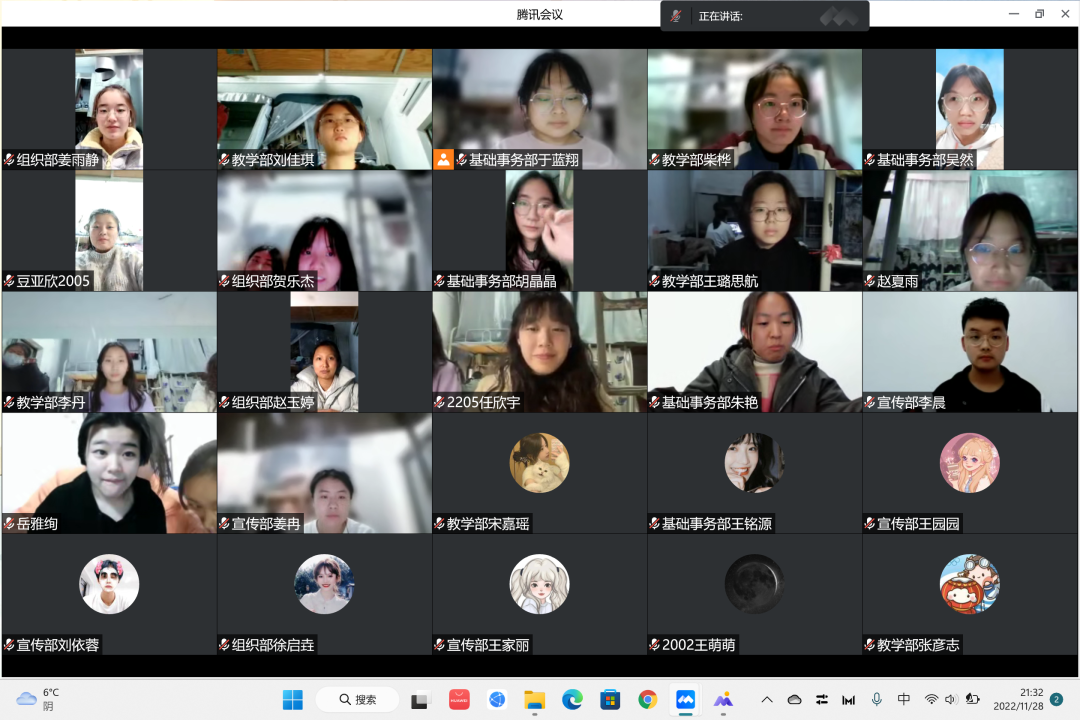
Task: Click the system tray microphone icon
Action: click(x=877, y=700)
